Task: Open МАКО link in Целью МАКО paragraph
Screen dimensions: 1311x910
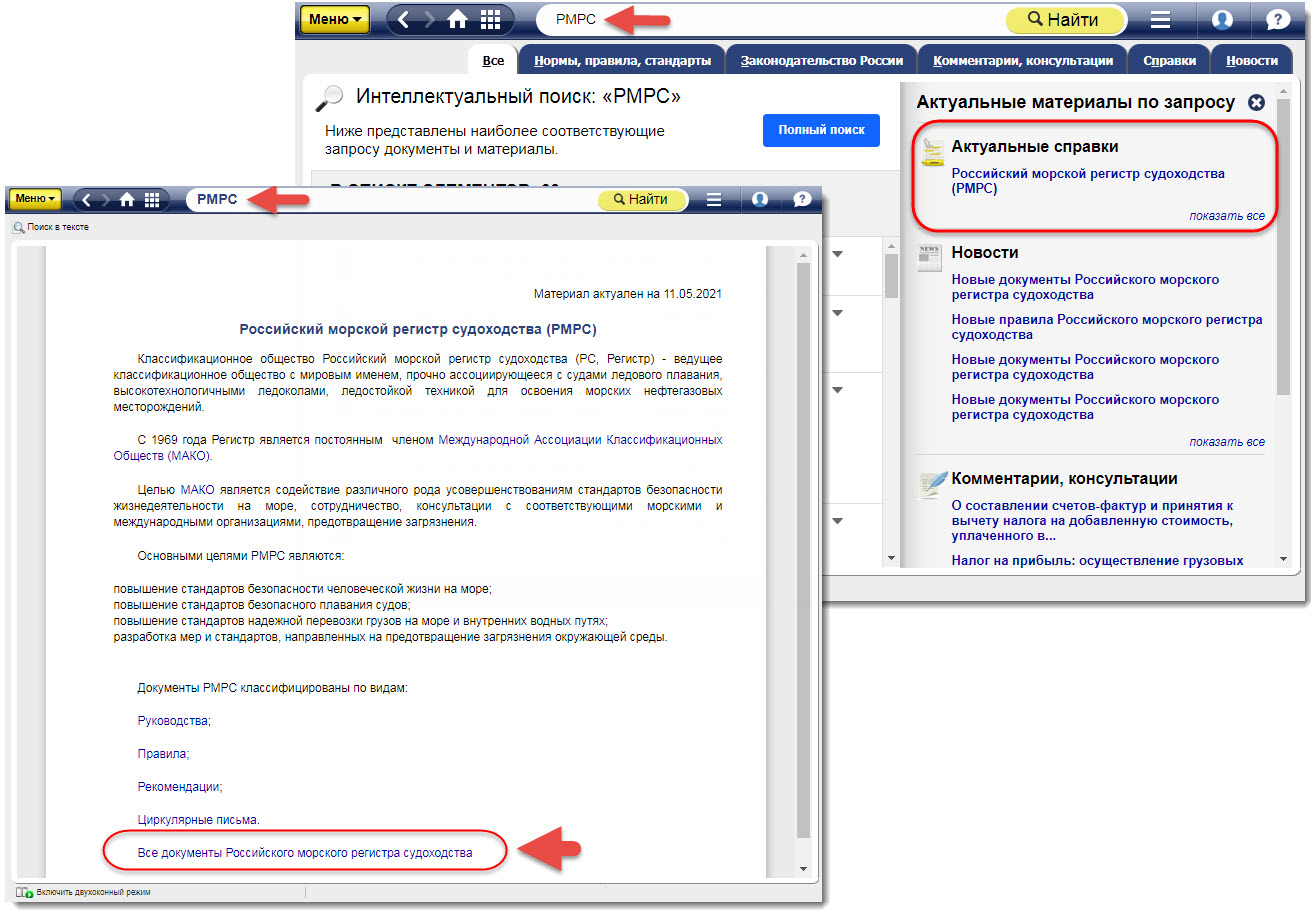Action: pyautogui.click(x=197, y=490)
